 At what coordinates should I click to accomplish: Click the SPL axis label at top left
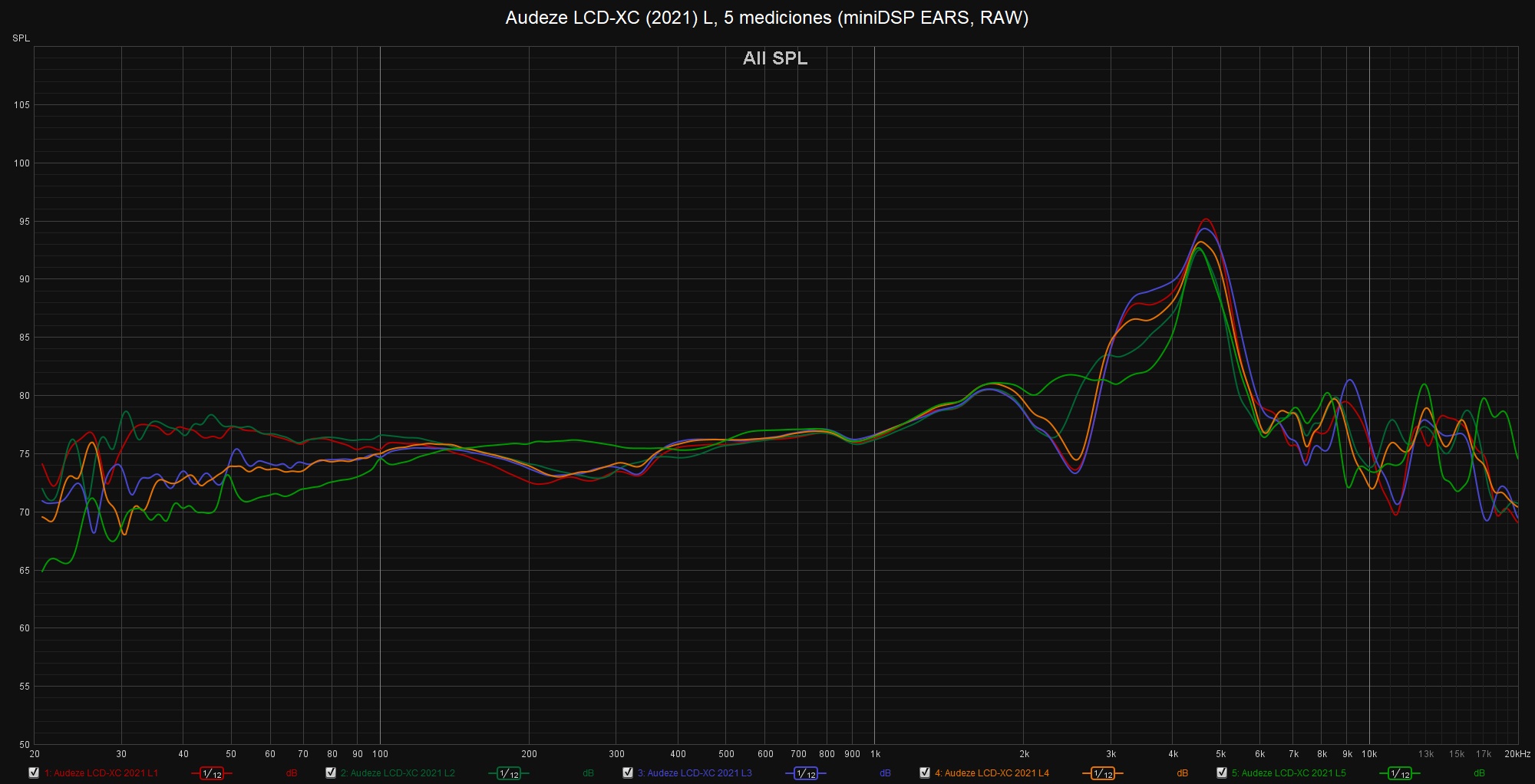21,38
